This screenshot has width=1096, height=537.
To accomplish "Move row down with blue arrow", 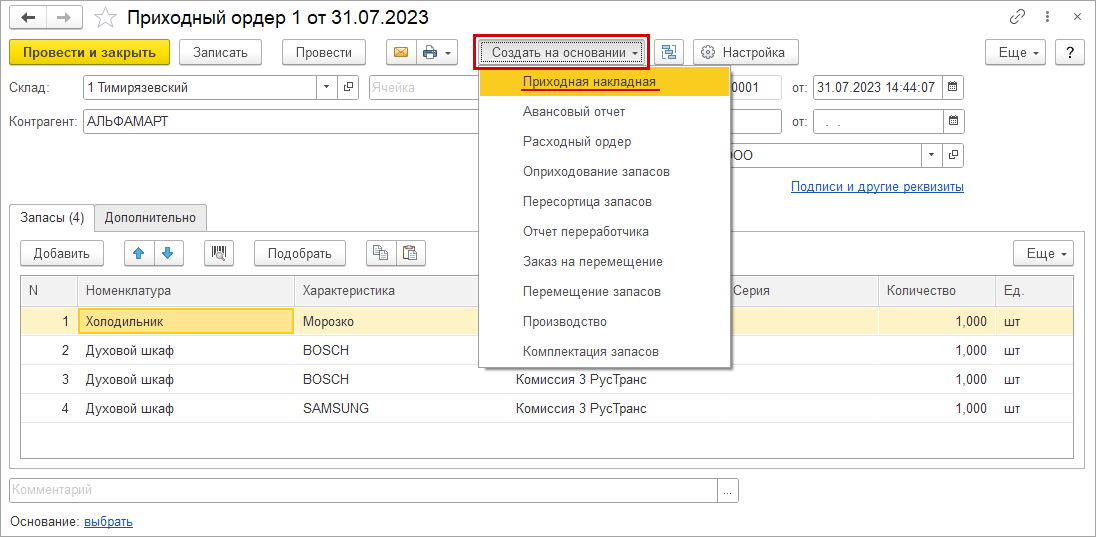I will [x=167, y=253].
